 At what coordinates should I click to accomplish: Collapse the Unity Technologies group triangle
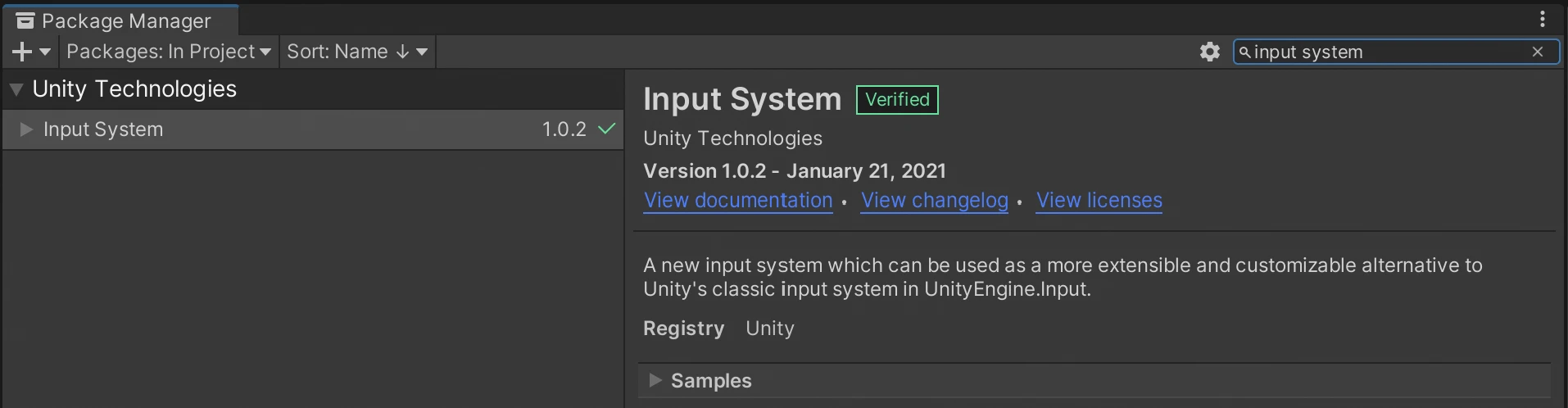tap(16, 89)
